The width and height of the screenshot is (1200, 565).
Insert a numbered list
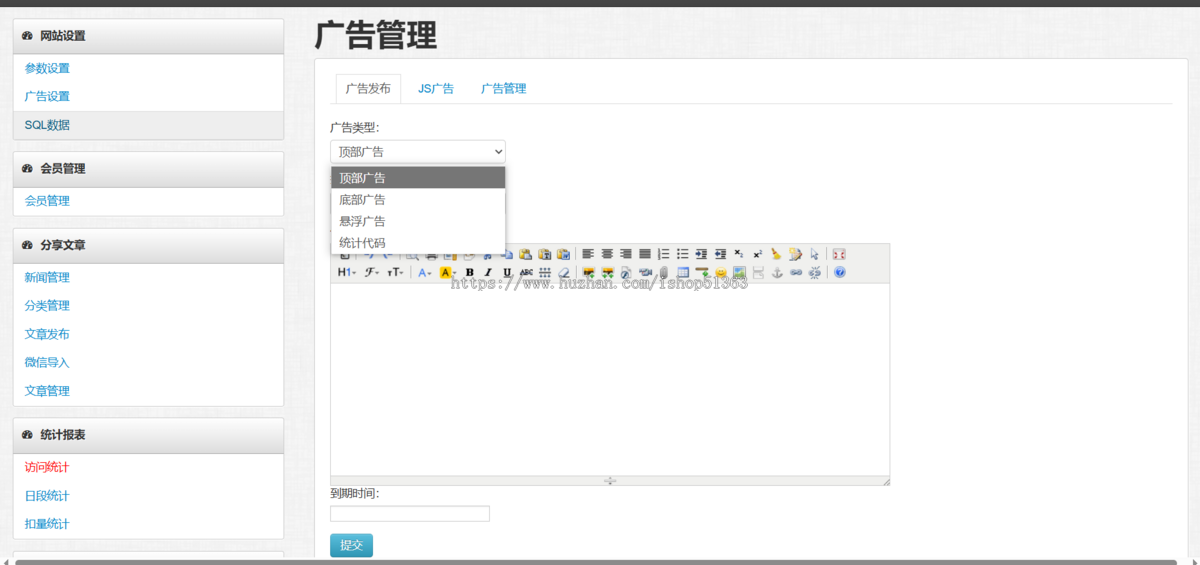point(664,254)
